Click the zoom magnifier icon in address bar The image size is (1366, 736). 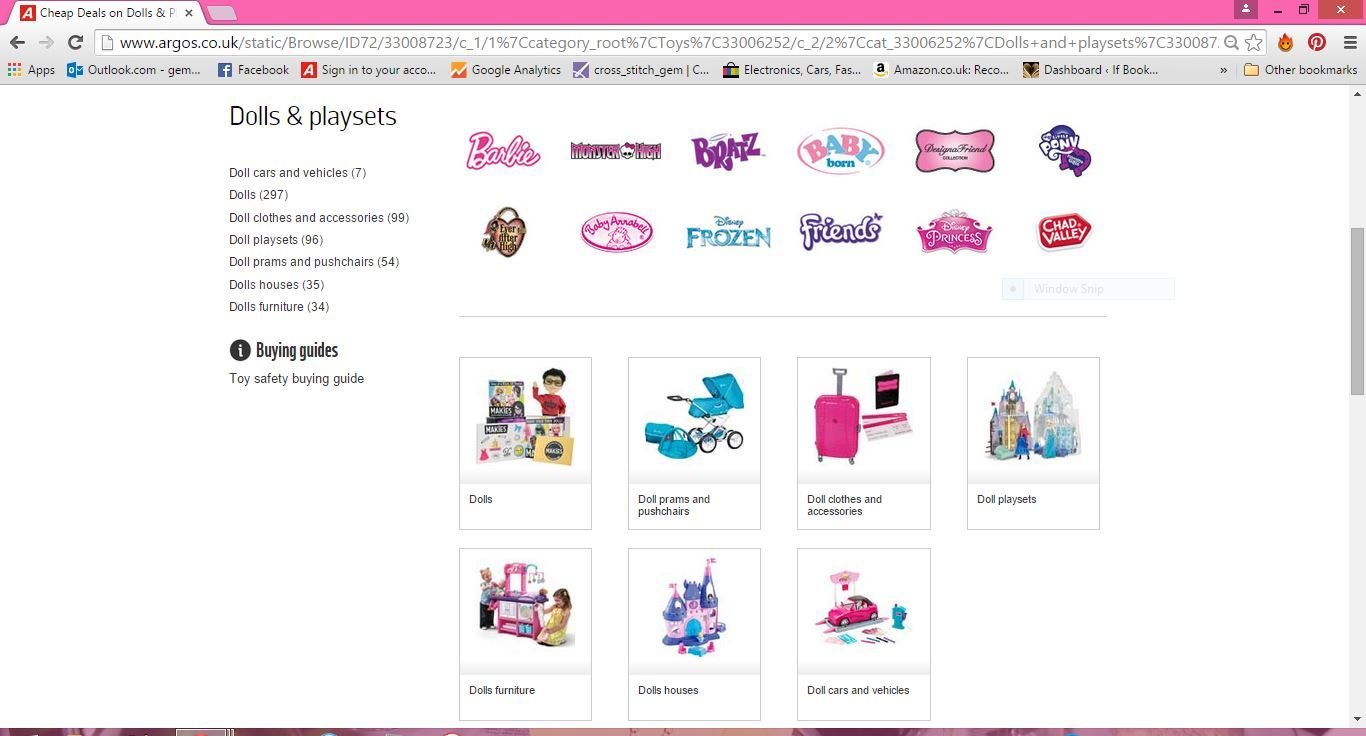(x=1231, y=42)
